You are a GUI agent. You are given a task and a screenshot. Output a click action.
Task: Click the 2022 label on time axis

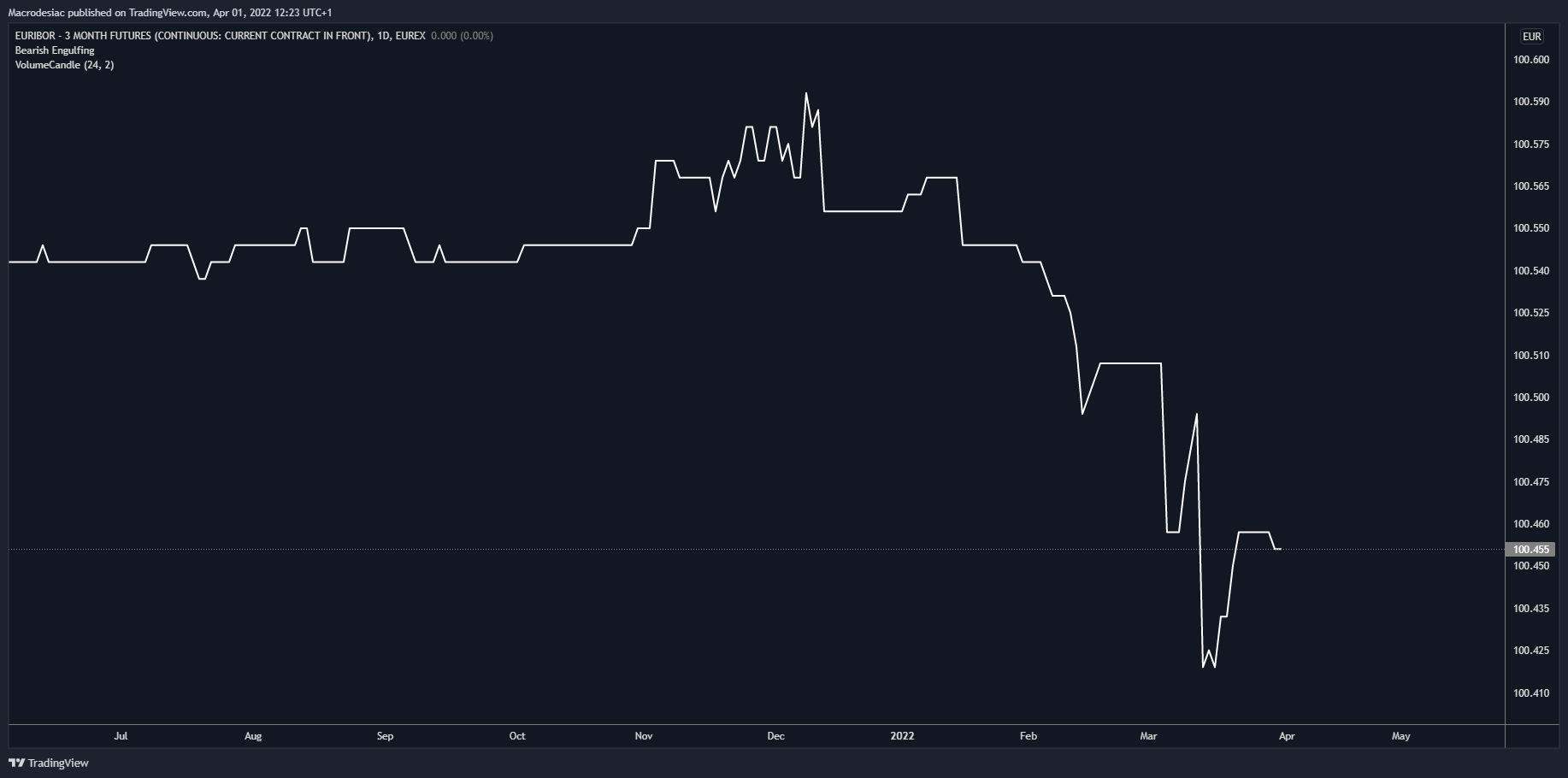(902, 736)
